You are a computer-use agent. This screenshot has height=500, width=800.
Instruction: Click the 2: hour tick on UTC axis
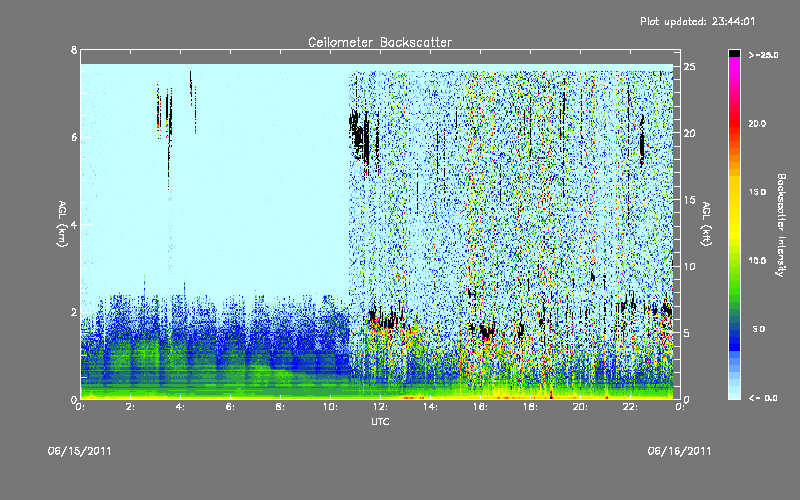130,407
